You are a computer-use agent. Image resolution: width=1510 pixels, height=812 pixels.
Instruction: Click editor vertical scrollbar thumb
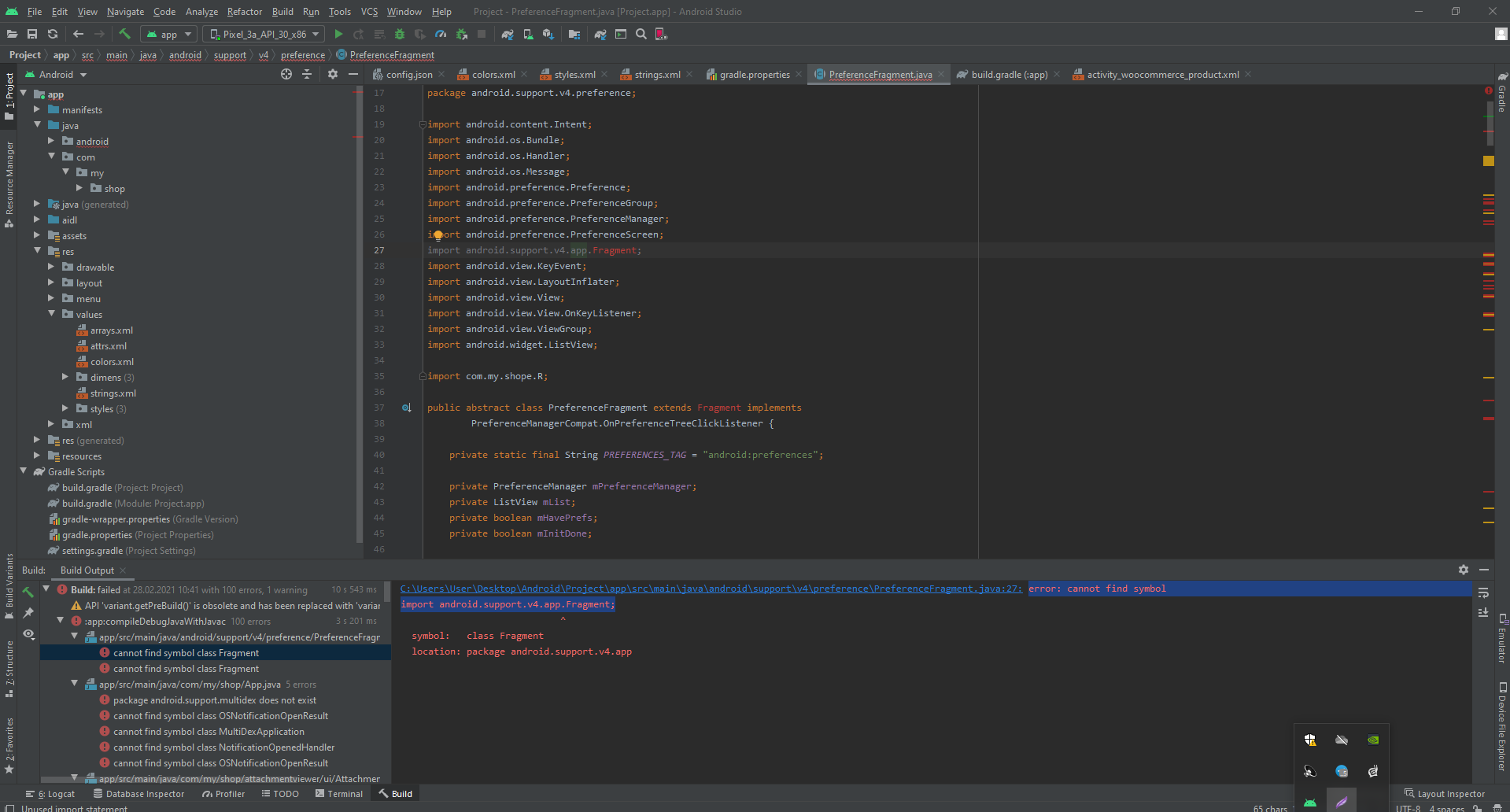point(1490,124)
